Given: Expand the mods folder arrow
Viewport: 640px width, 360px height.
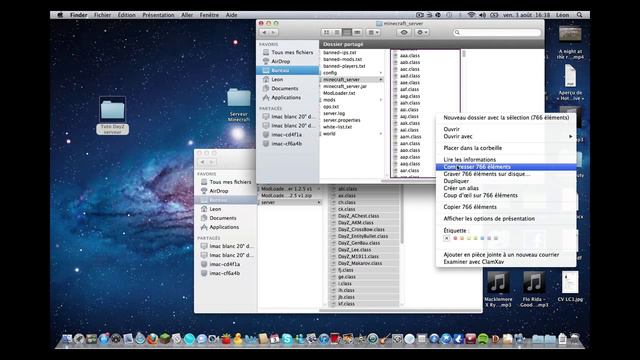Looking at the screenshot, I should 381,100.
